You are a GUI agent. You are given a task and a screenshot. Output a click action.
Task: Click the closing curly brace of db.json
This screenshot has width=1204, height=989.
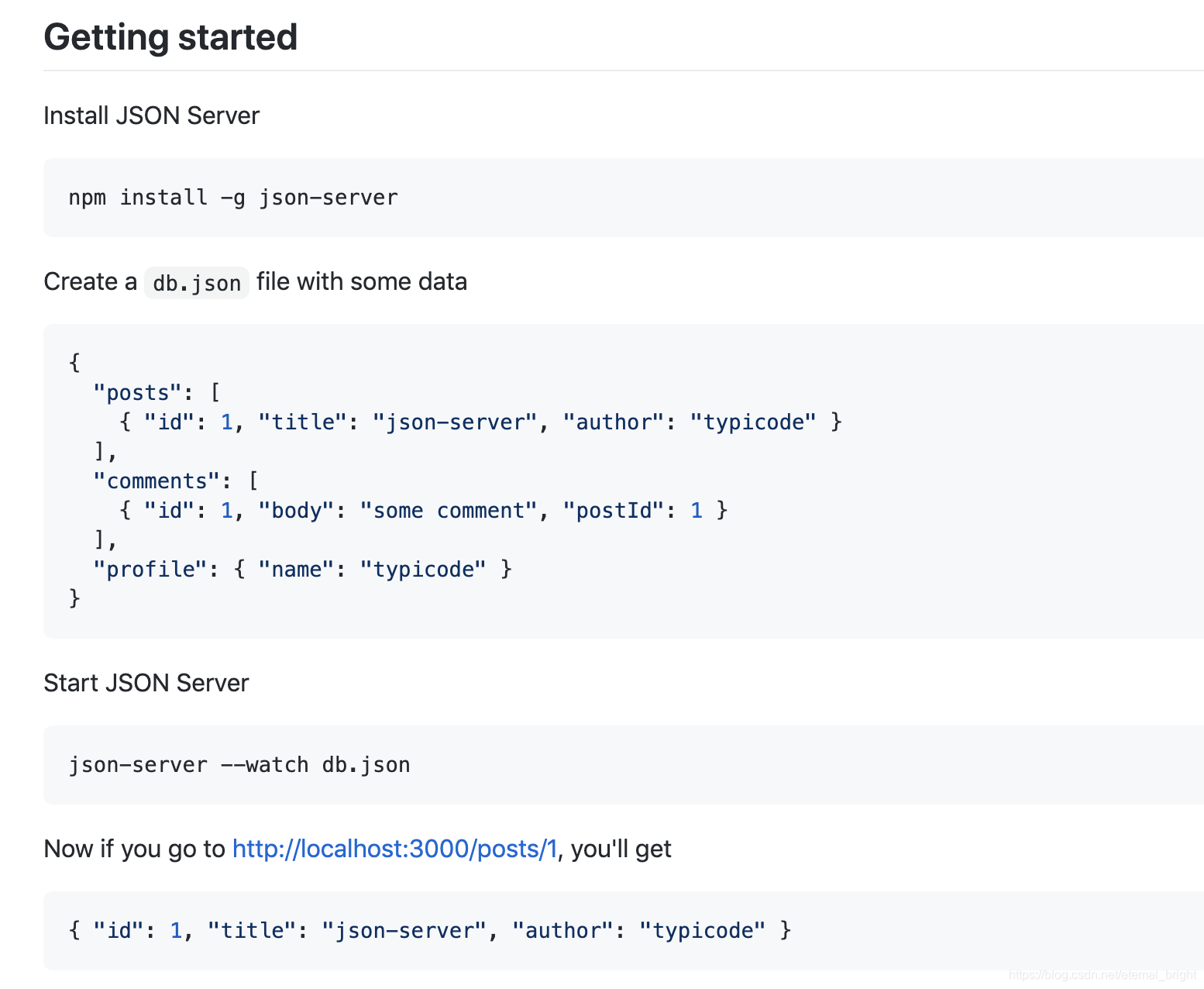(x=74, y=598)
